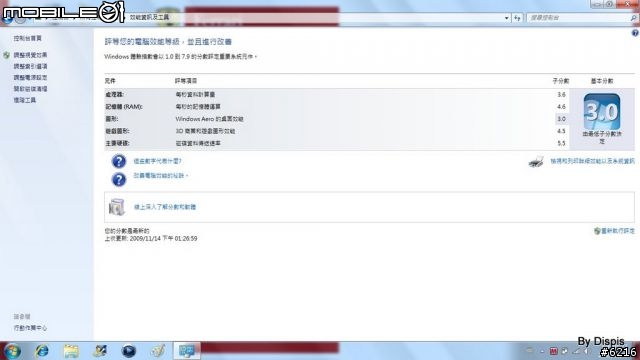Click the 3.0 base score badge
640x360 pixels.
(x=602, y=111)
